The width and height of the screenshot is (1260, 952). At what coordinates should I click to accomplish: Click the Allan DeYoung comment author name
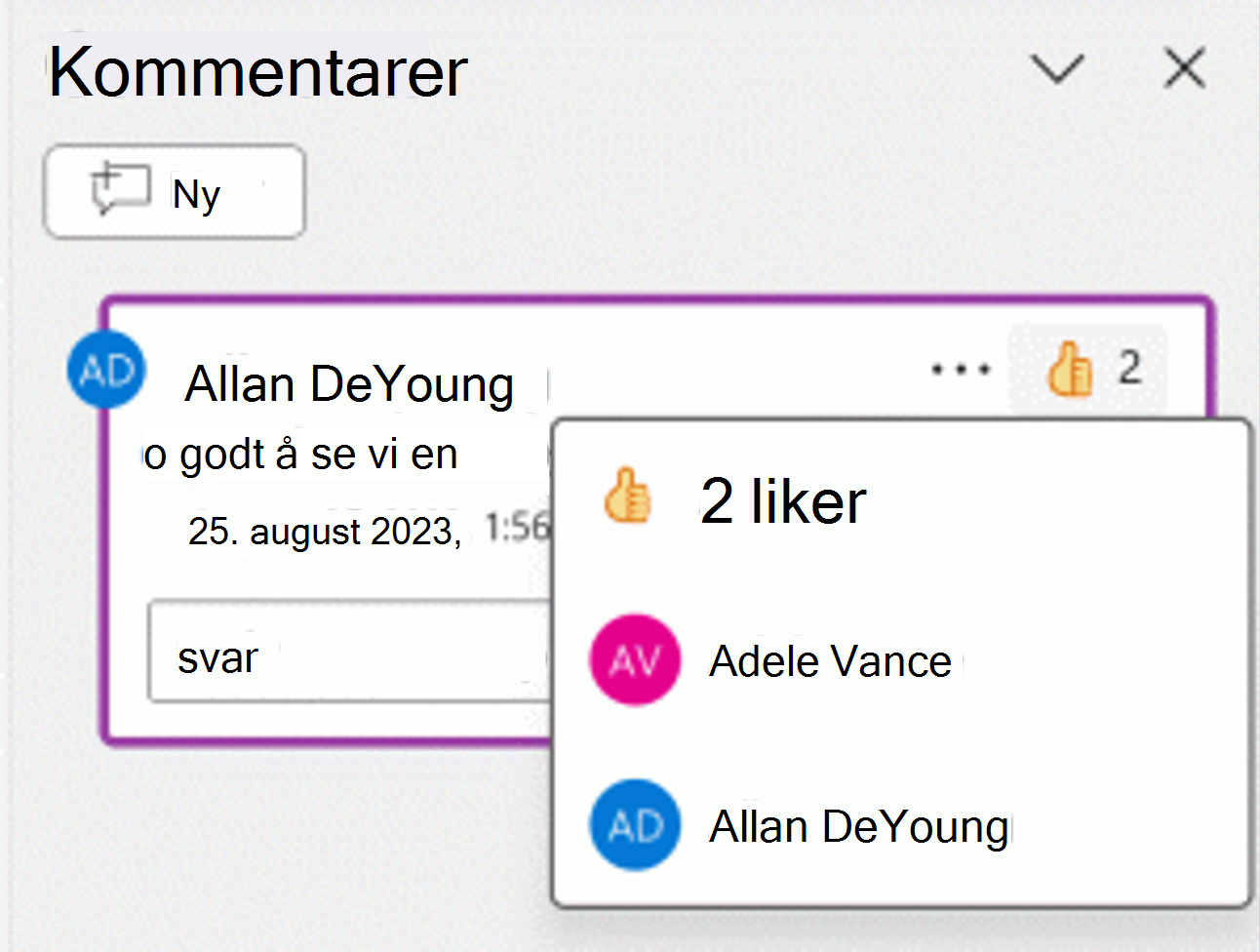coord(349,384)
